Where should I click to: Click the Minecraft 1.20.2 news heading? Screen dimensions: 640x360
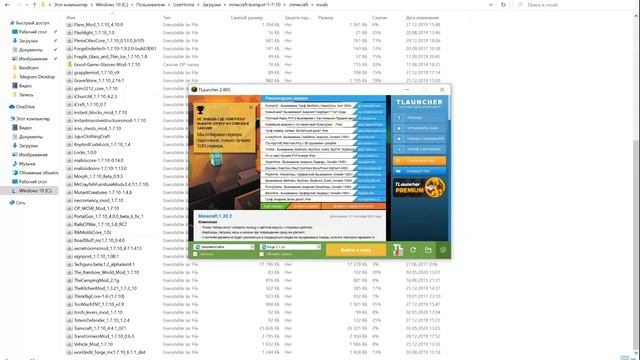pyautogui.click(x=215, y=216)
